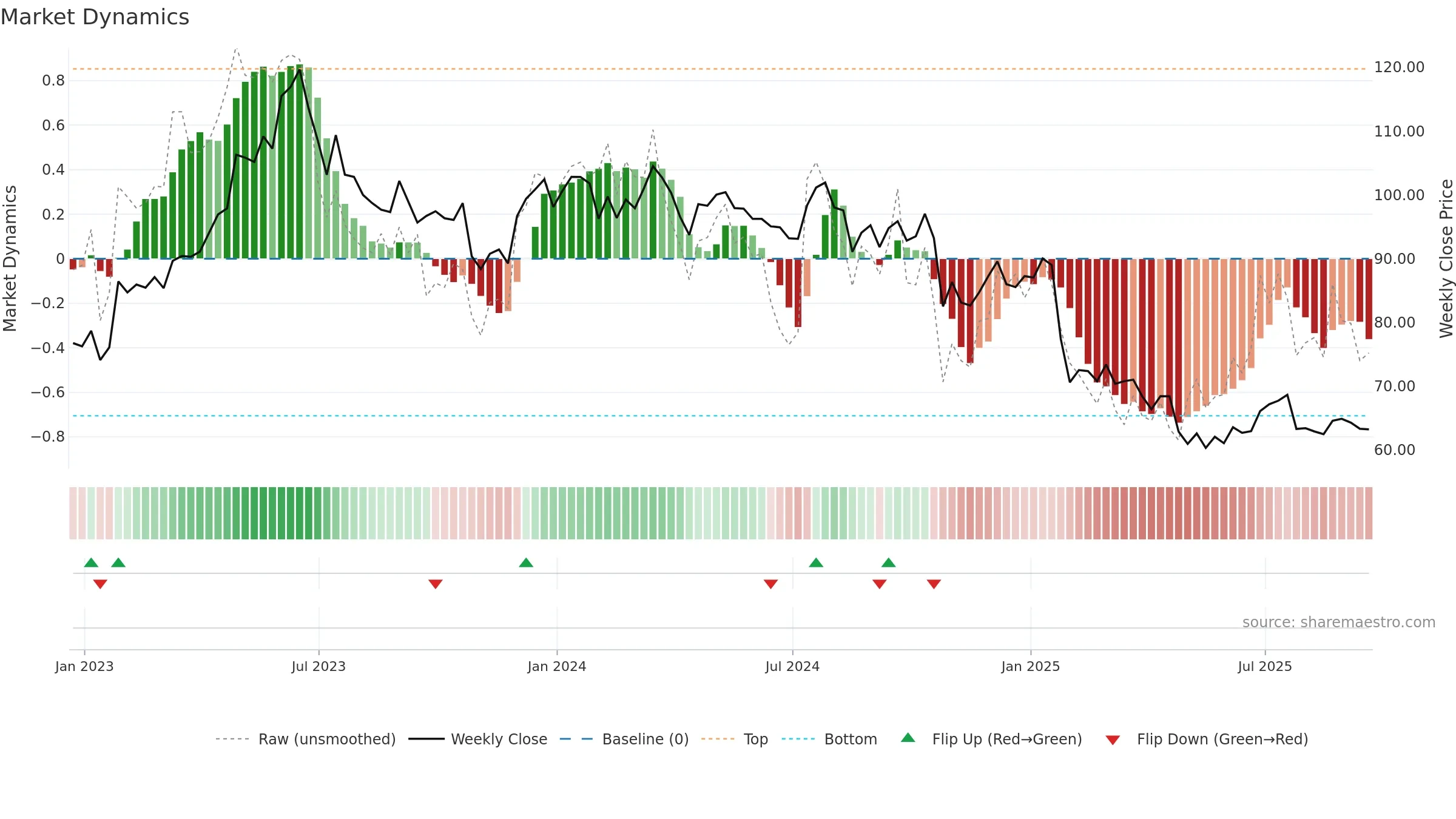The width and height of the screenshot is (1456, 819).
Task: Click the 100.00 right-axis price label
Action: click(x=1399, y=195)
